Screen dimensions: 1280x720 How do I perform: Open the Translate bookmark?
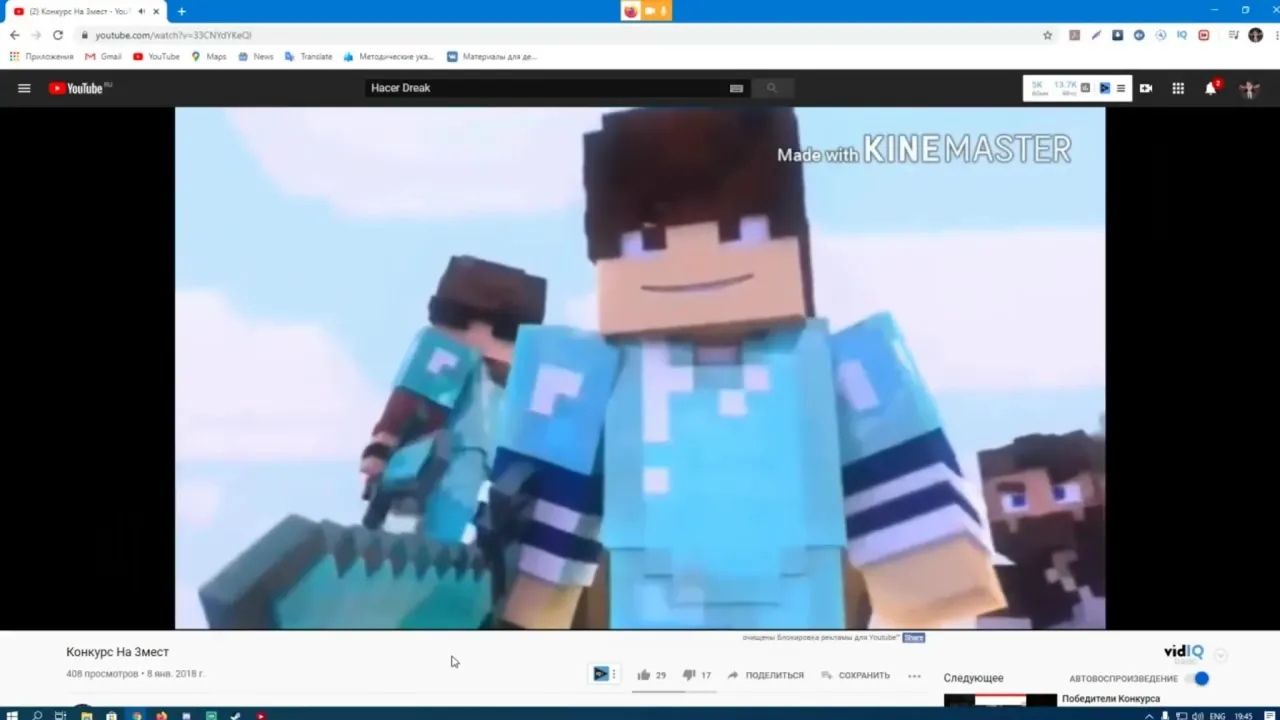pyautogui.click(x=309, y=57)
